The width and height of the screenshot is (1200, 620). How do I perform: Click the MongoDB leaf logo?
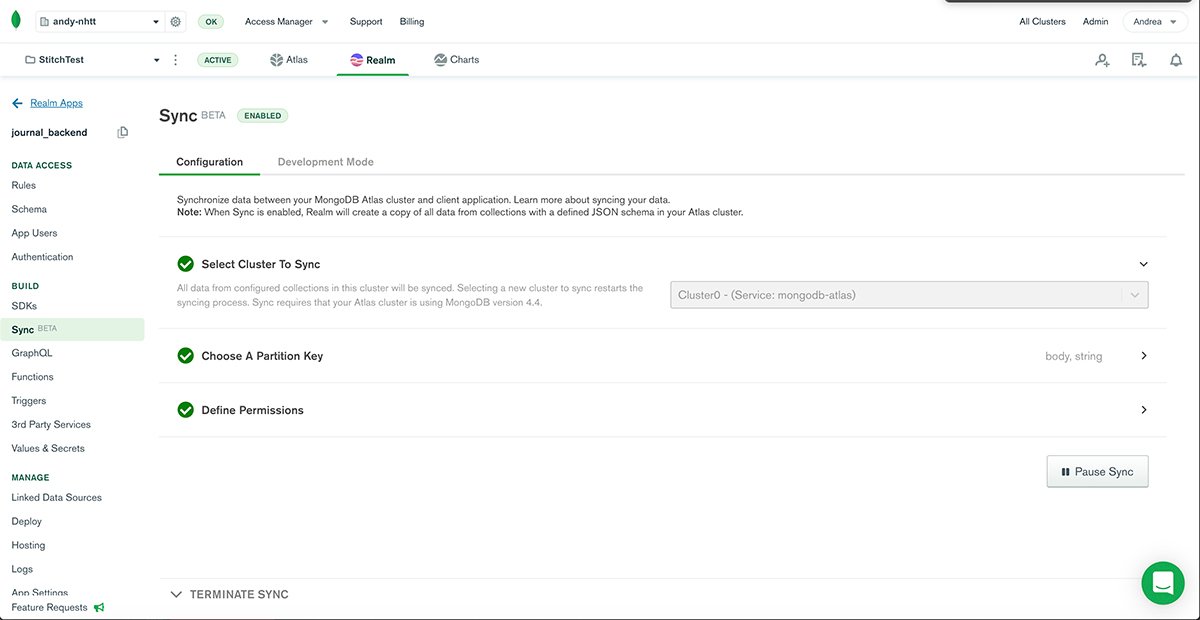pos(16,21)
